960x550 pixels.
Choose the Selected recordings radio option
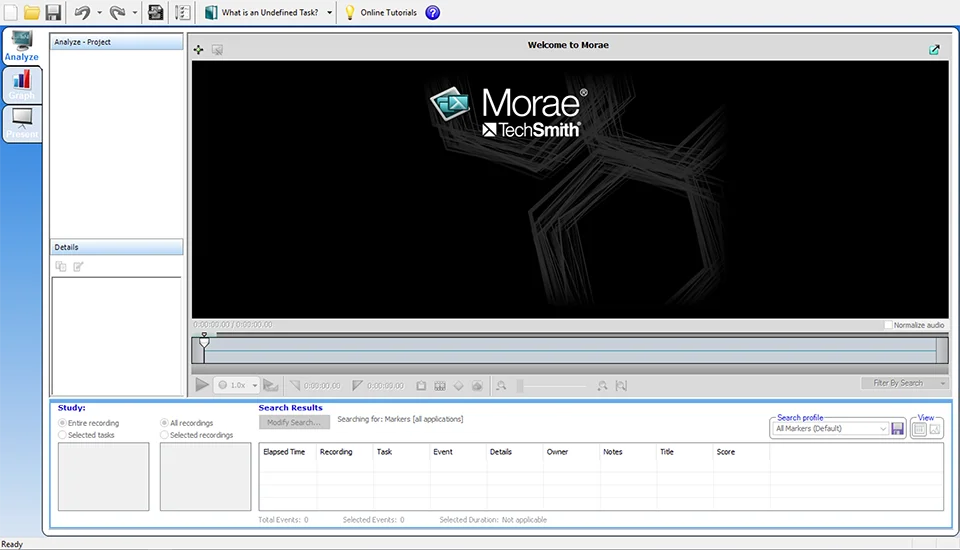(165, 435)
